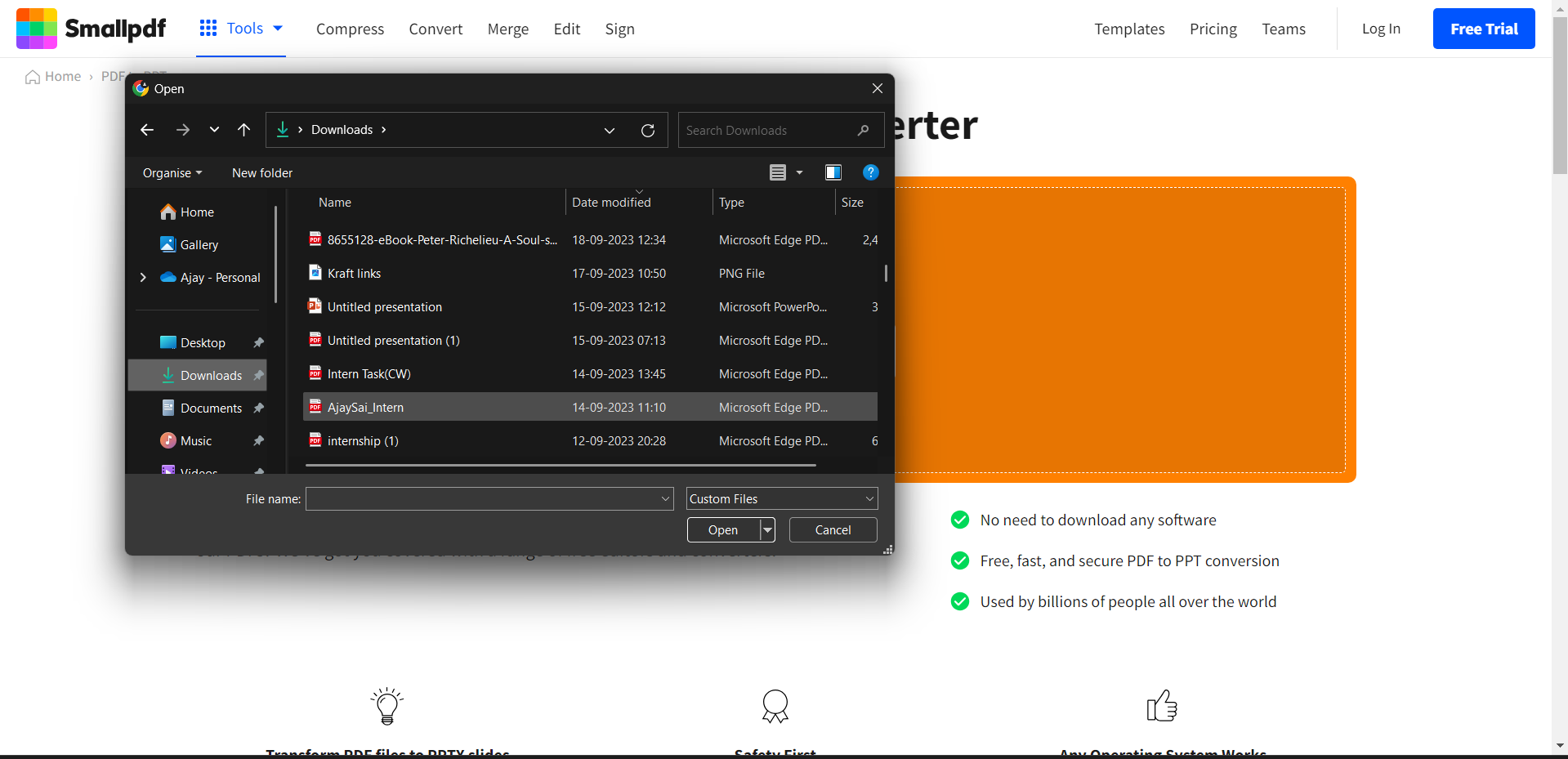Go to the Templates page
The height and width of the screenshot is (759, 1568).
[x=1129, y=29]
